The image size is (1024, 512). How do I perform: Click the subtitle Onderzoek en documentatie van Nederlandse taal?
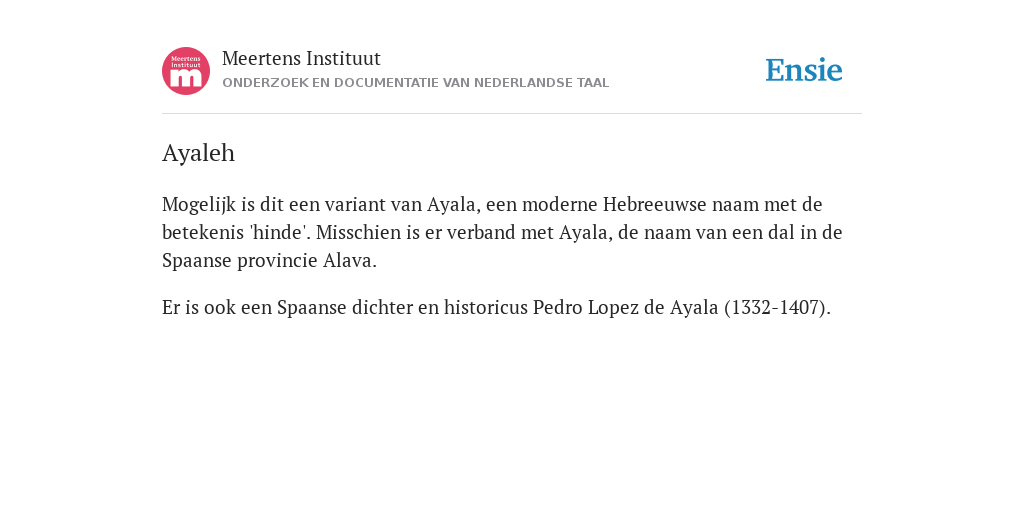[415, 83]
